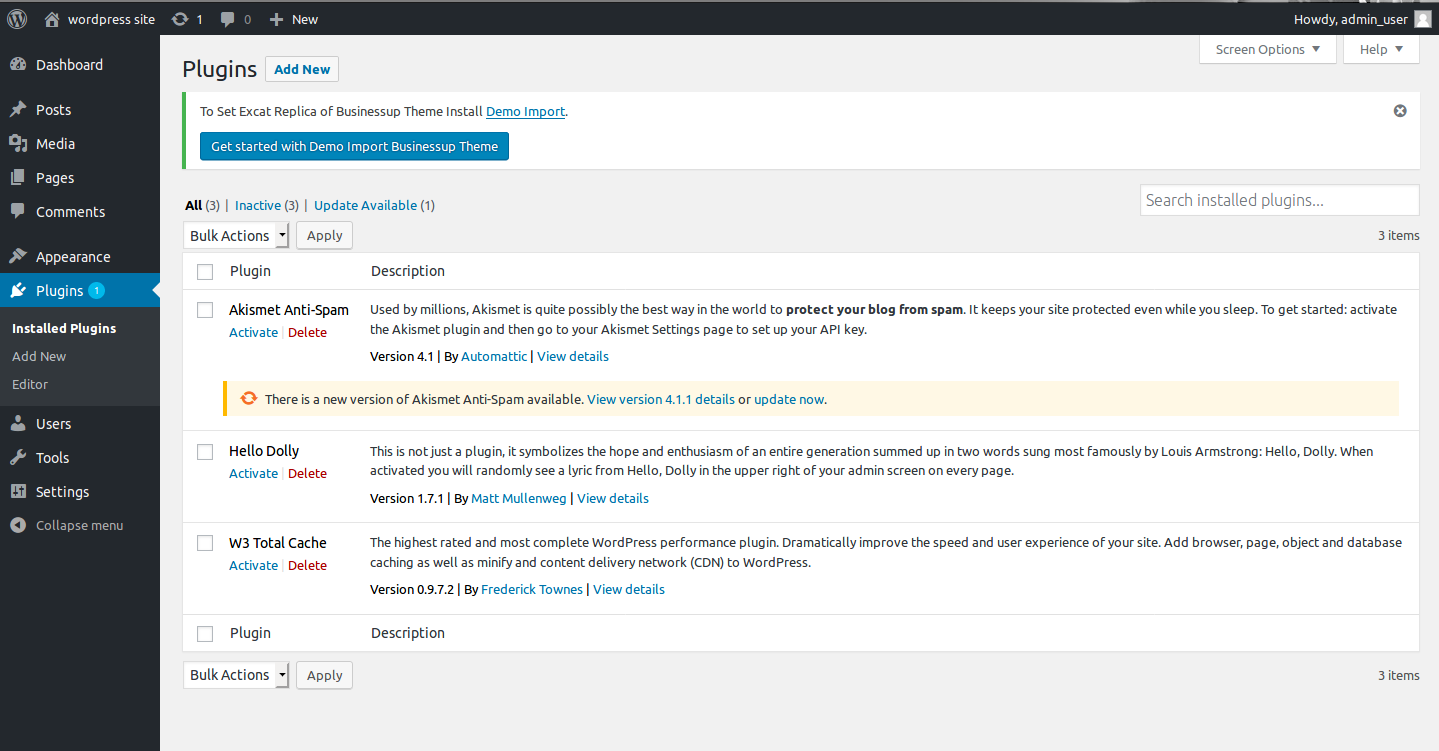This screenshot has width=1439, height=751.
Task: Click the Appearance paintbrush icon
Action: 18,257
